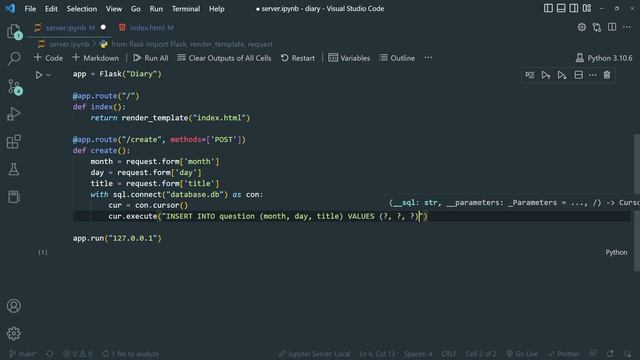
Task: Open Accounts menu in activity bar
Action: tap(14, 306)
